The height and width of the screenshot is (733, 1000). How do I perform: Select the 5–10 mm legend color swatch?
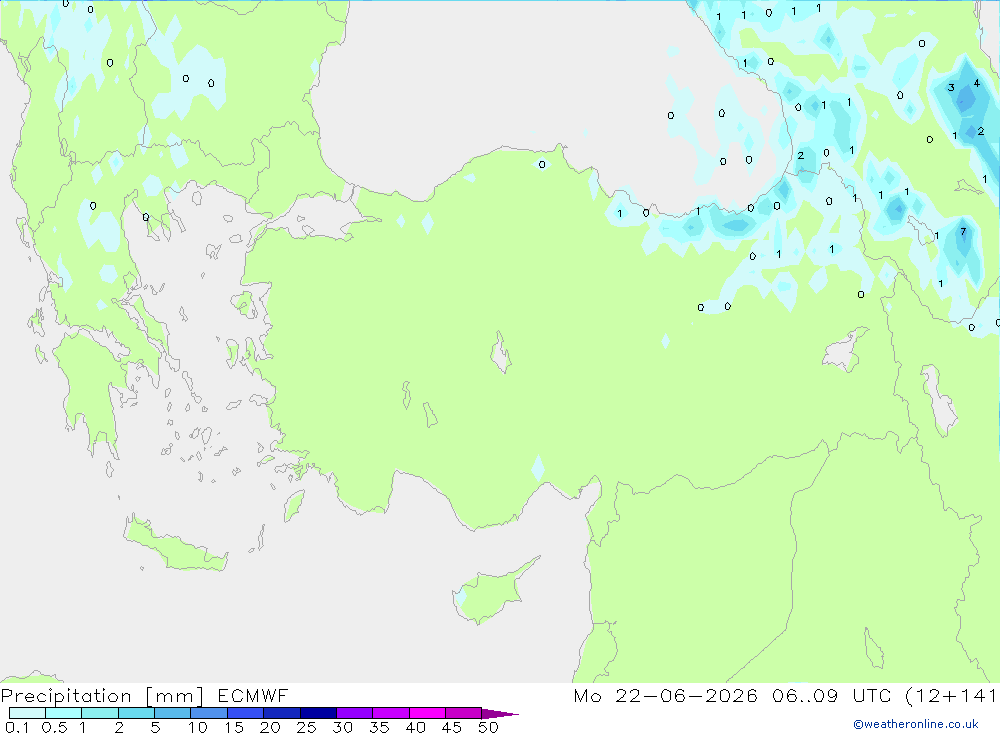point(172,713)
